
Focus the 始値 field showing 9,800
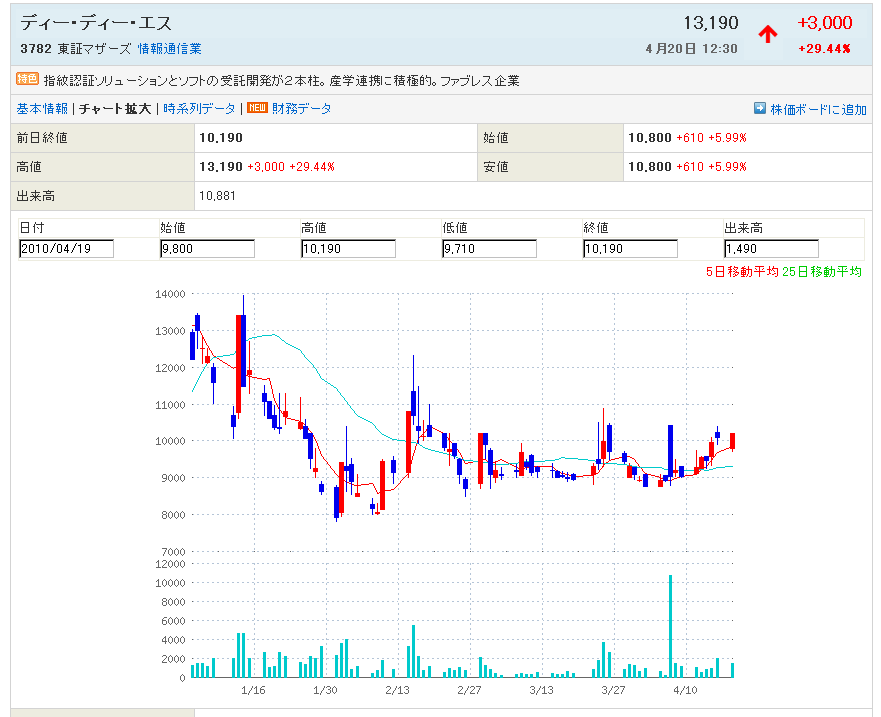[x=207, y=249]
